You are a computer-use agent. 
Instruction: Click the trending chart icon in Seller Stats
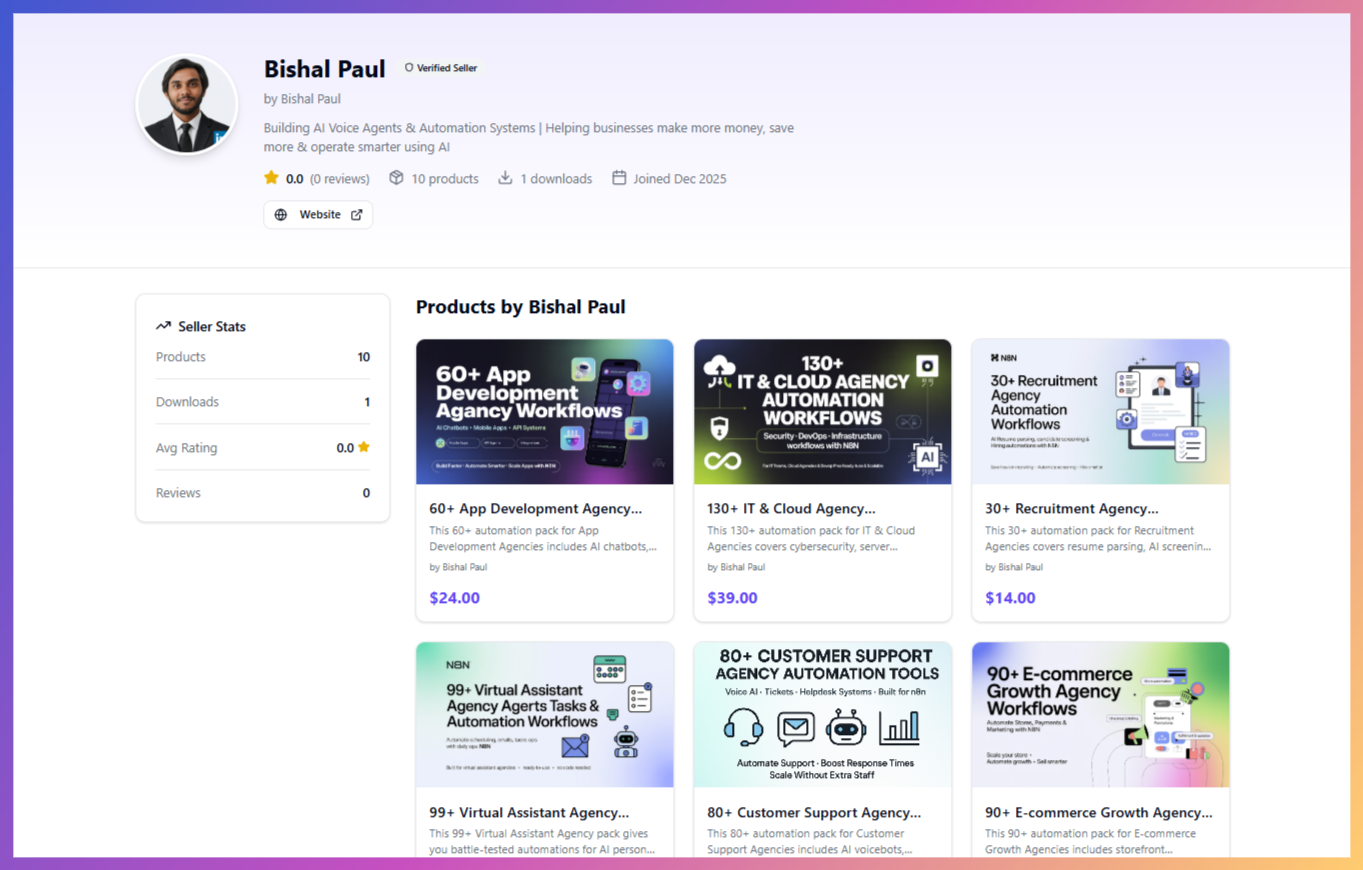163,325
